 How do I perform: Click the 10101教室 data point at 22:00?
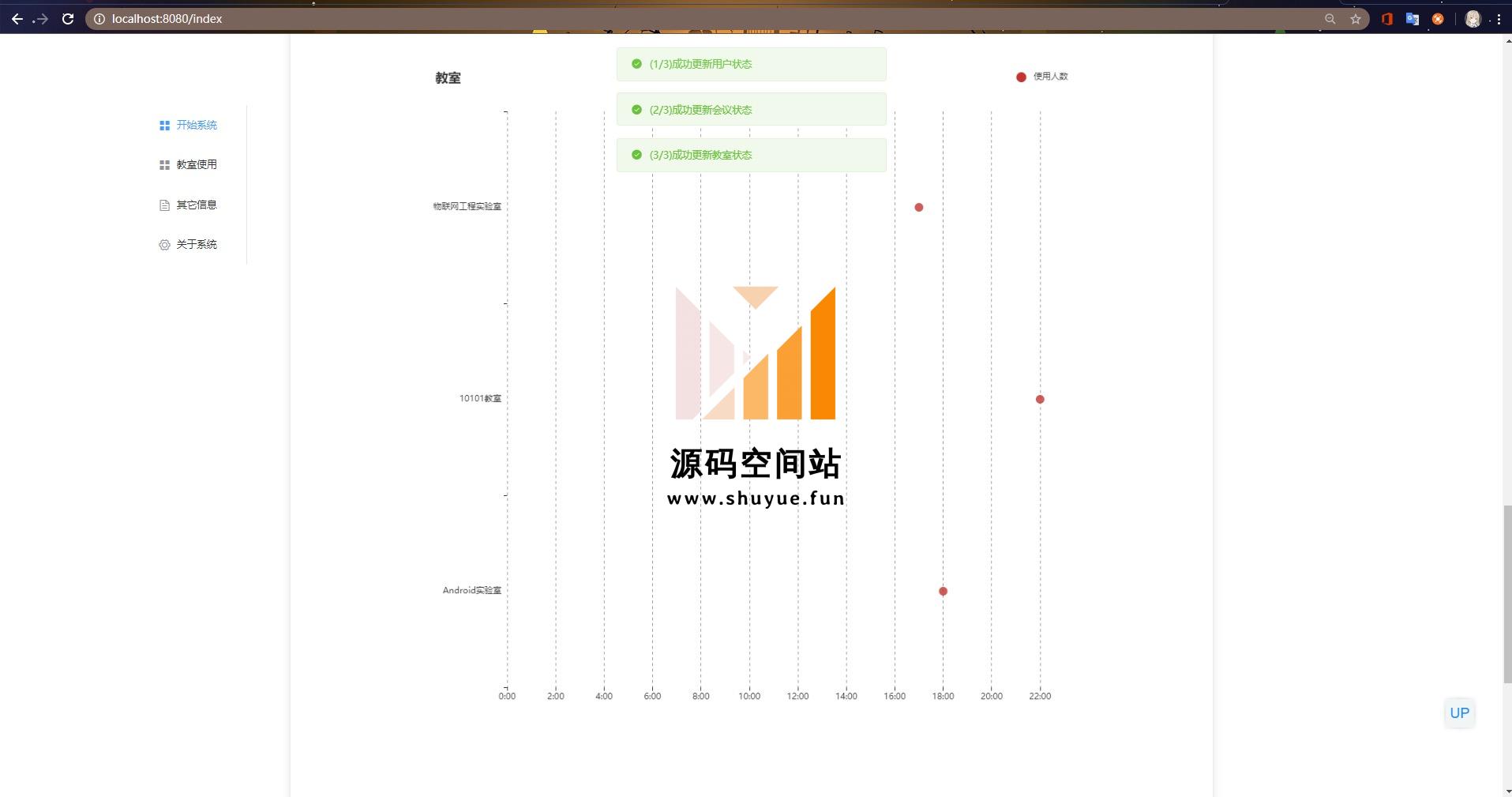click(1040, 399)
